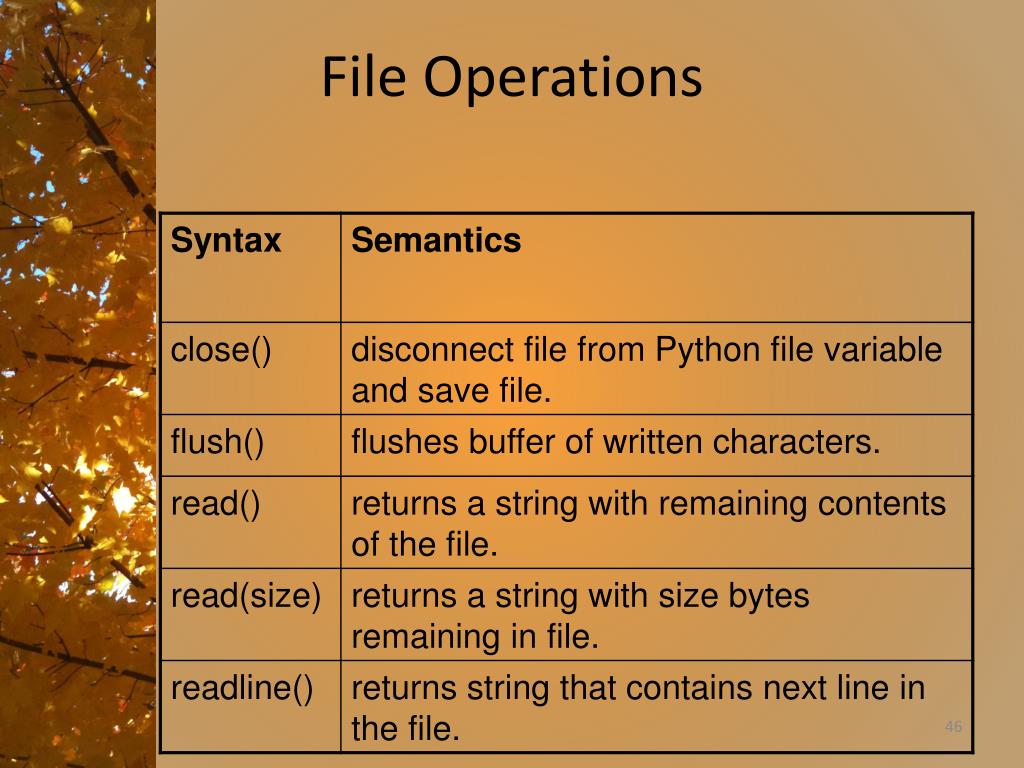Click the "readline()" syntax cell
The image size is (1024, 768).
click(x=250, y=706)
